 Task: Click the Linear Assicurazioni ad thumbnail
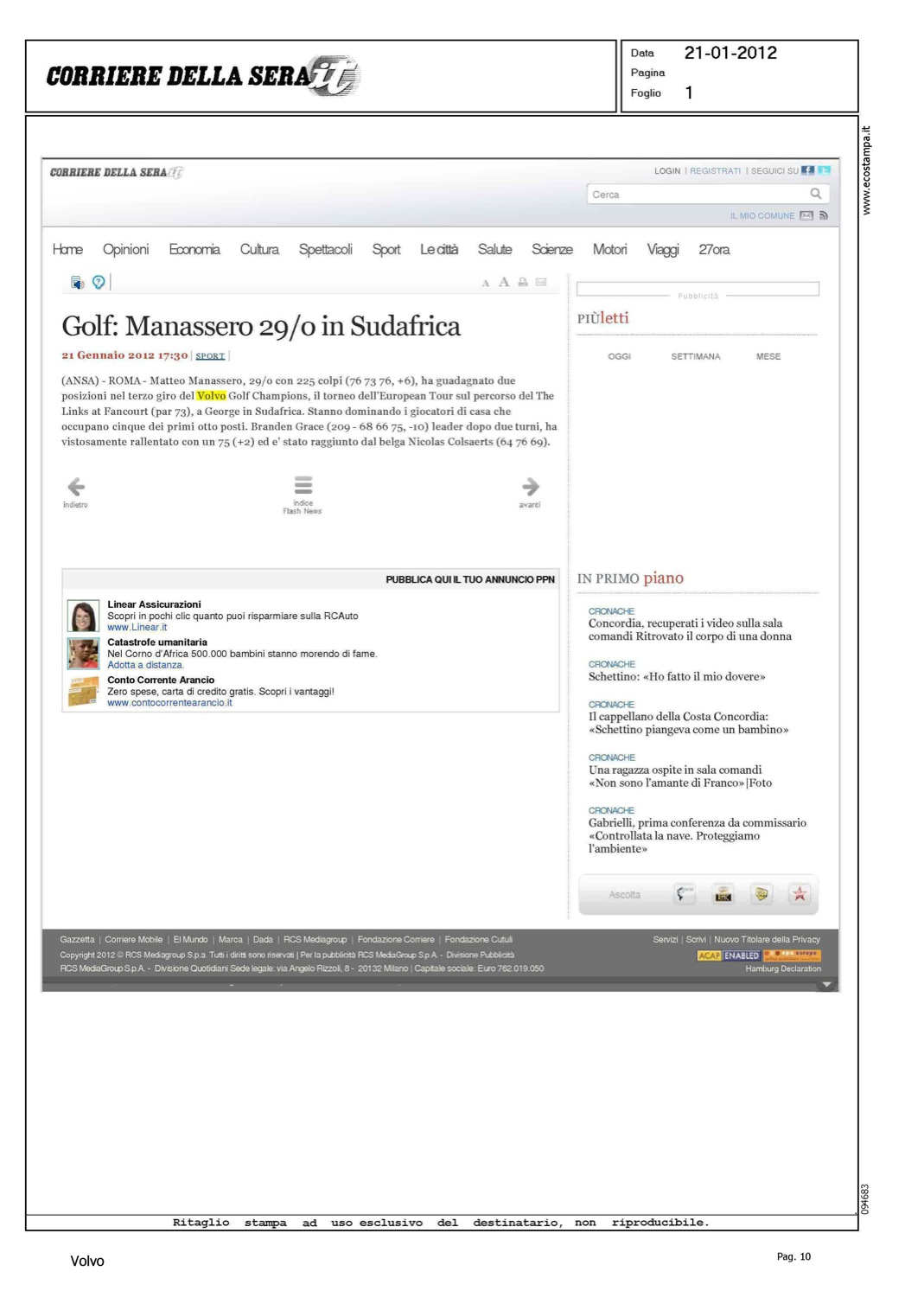[x=84, y=616]
